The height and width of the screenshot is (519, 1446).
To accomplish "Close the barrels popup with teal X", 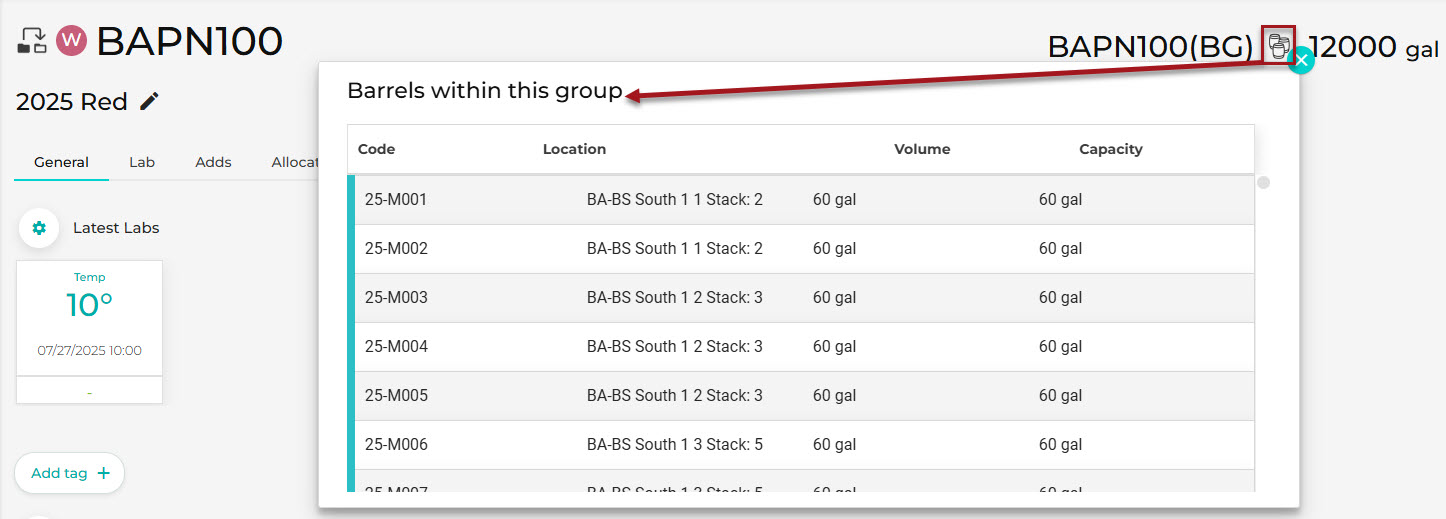I will pos(1300,60).
